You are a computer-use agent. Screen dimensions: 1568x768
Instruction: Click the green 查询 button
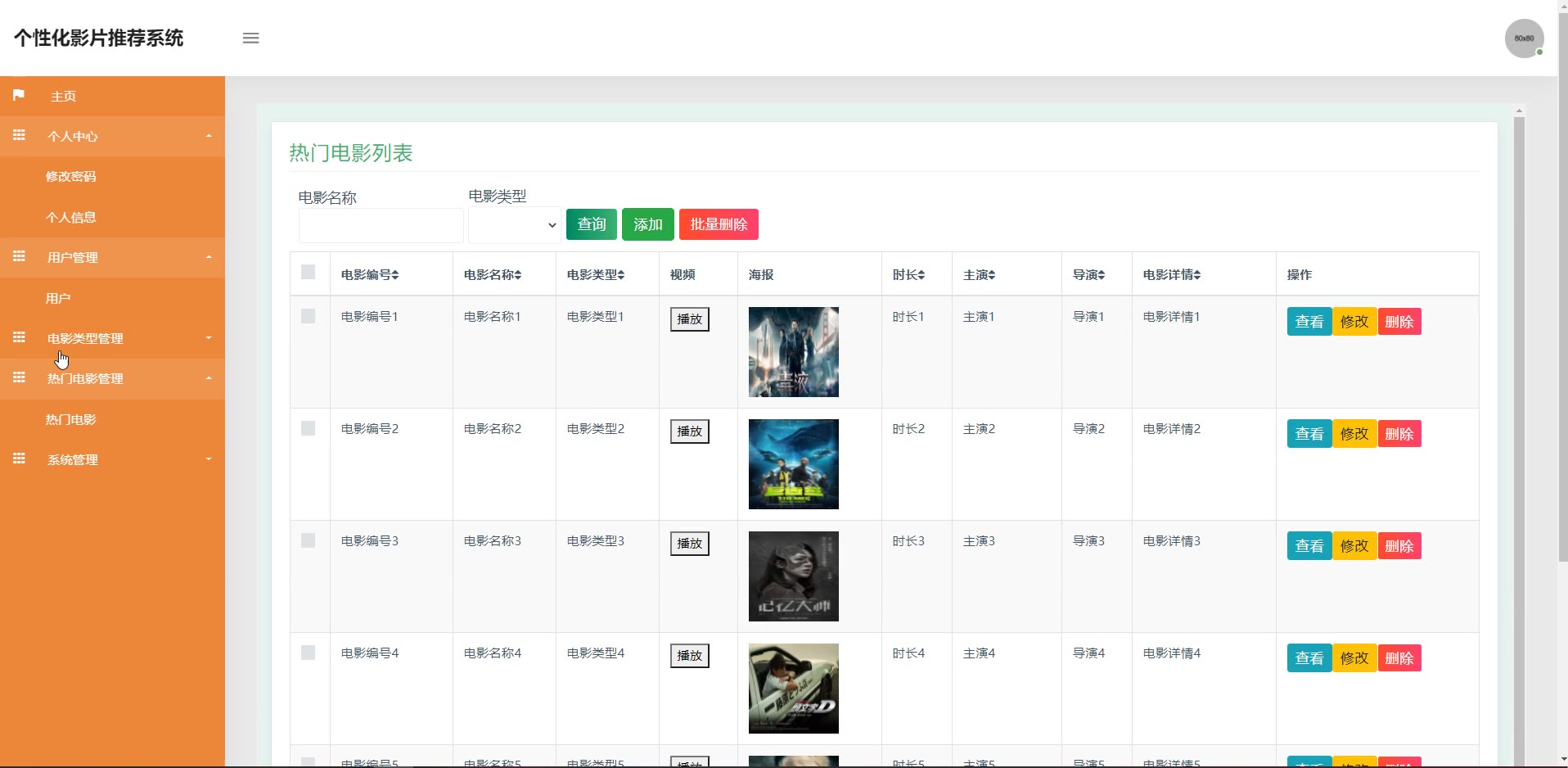[592, 224]
